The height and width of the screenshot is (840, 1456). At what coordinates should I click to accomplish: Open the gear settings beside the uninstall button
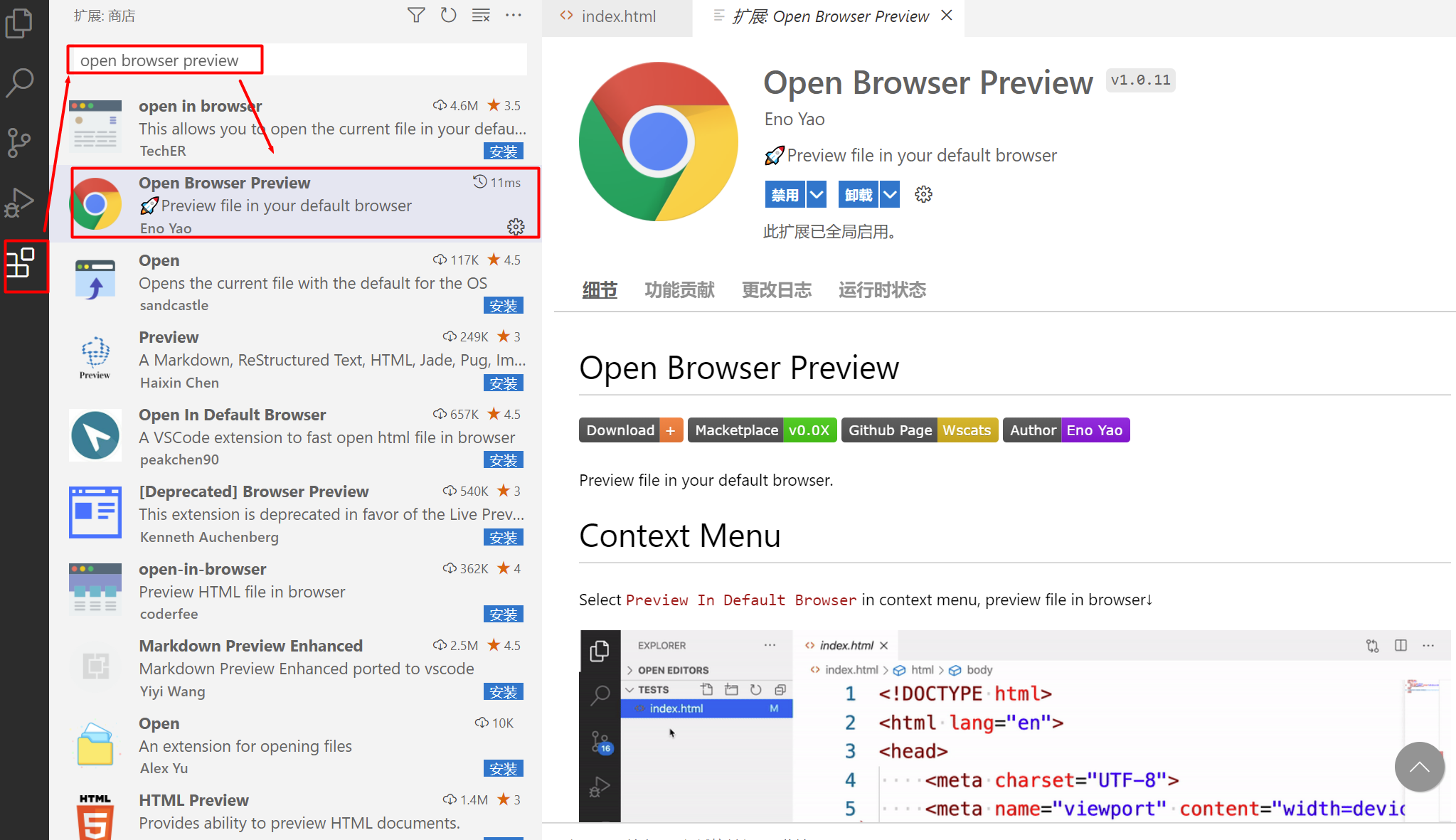(x=923, y=194)
